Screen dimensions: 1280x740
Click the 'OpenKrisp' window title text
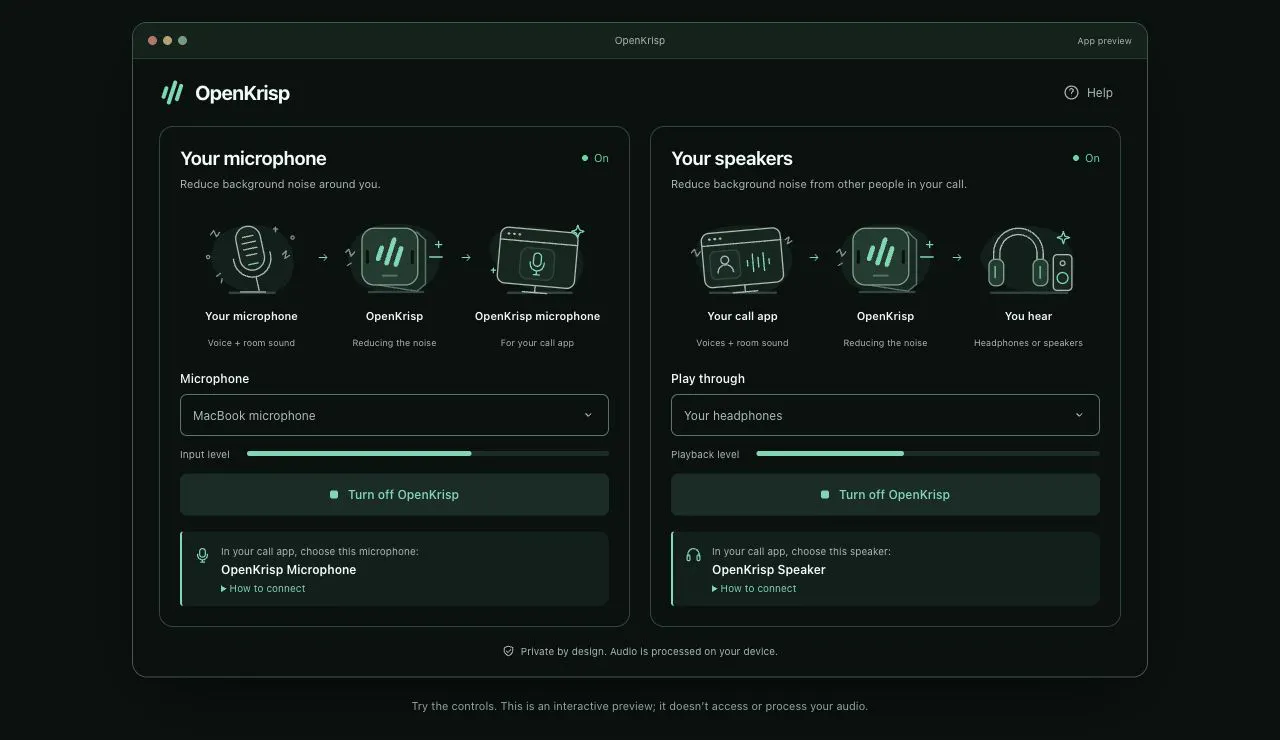(640, 41)
